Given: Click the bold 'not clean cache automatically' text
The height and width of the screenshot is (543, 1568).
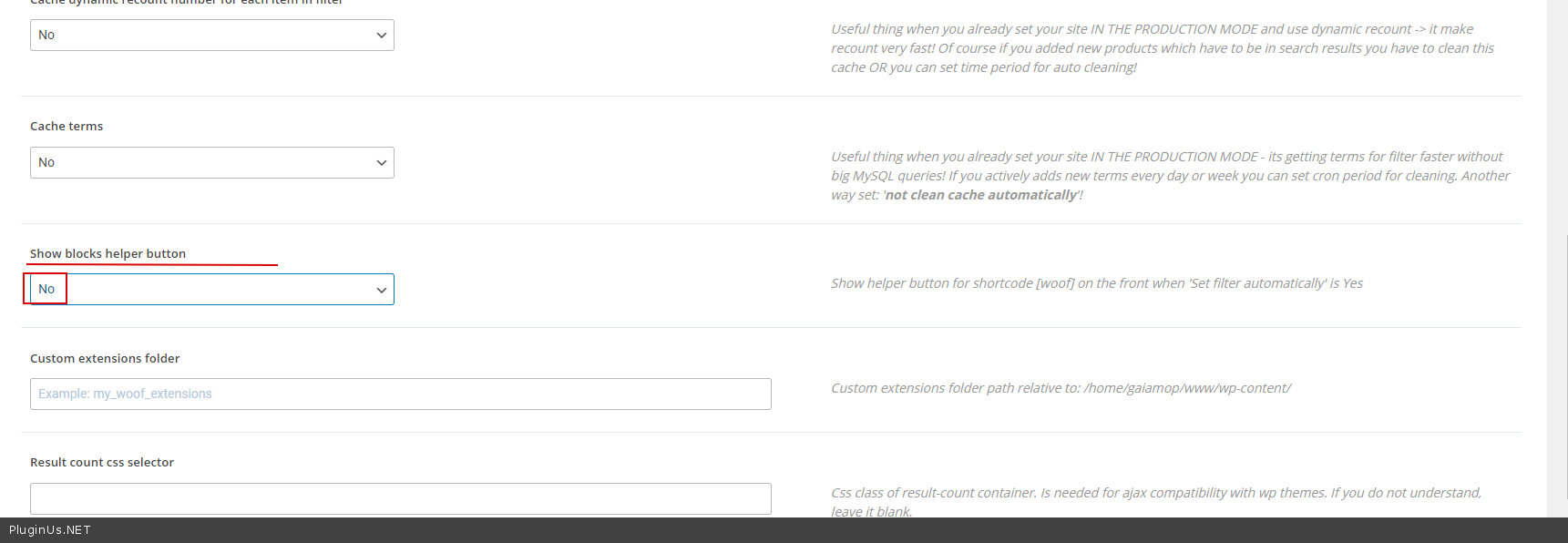Looking at the screenshot, I should tap(981, 195).
